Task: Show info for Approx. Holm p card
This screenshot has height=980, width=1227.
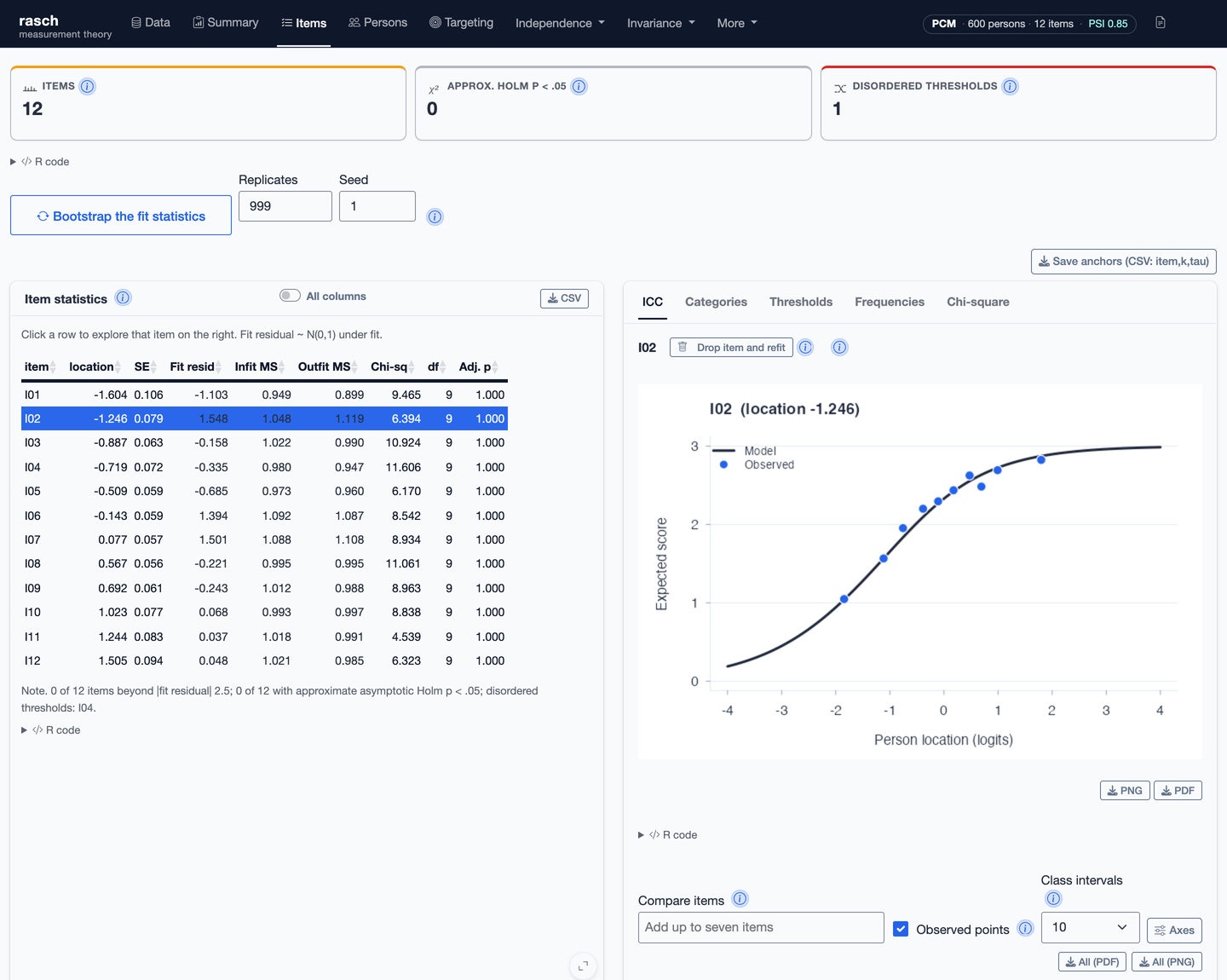Action: point(579,86)
